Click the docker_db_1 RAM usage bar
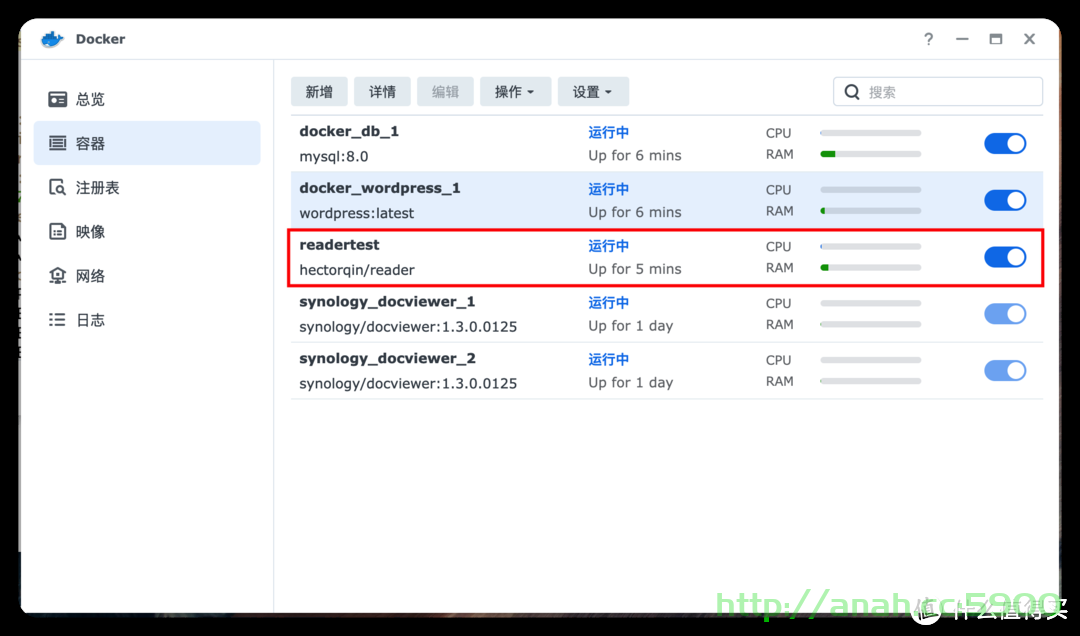The height and width of the screenshot is (636, 1080). pyautogui.click(x=871, y=154)
